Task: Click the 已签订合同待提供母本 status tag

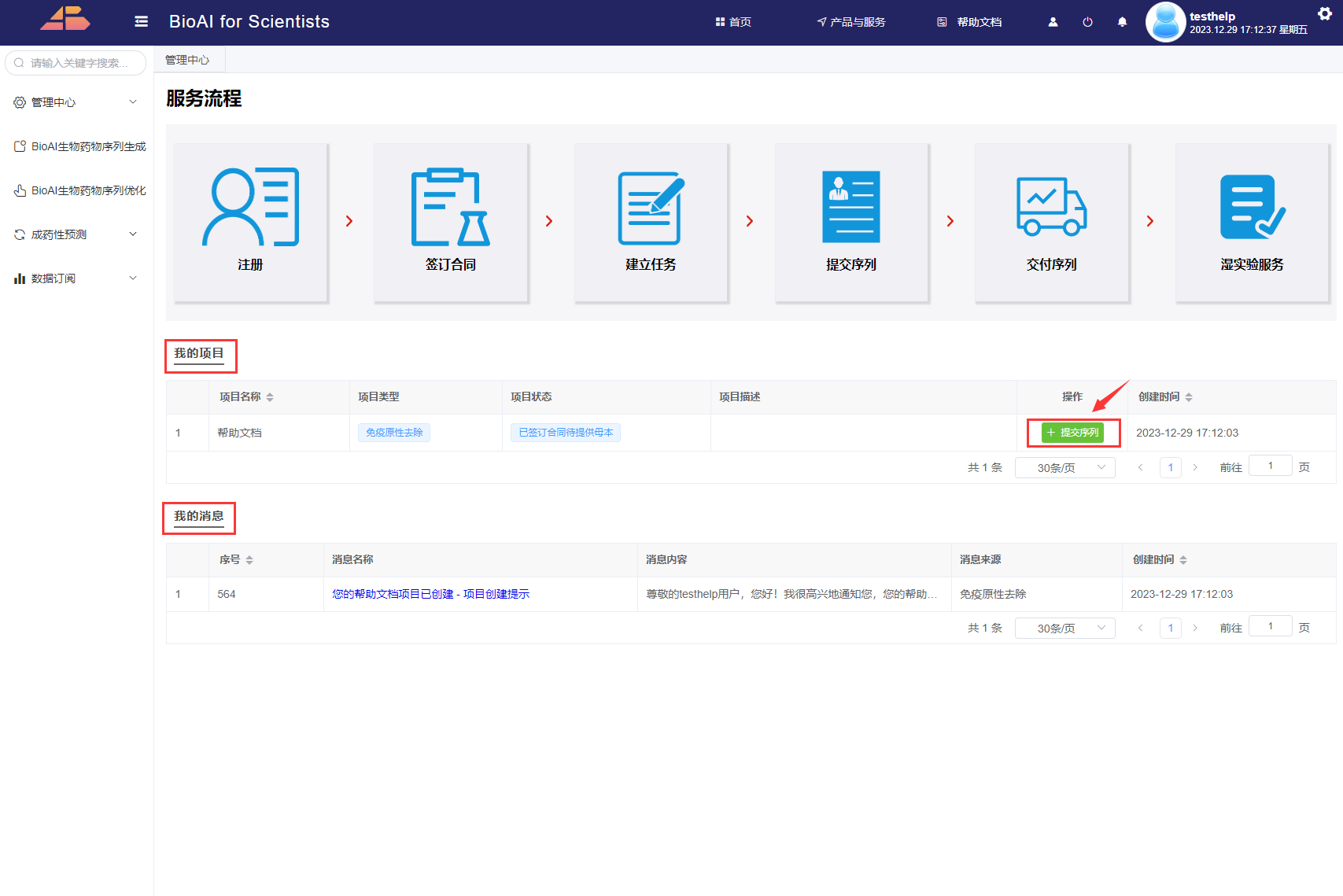Action: 566,433
